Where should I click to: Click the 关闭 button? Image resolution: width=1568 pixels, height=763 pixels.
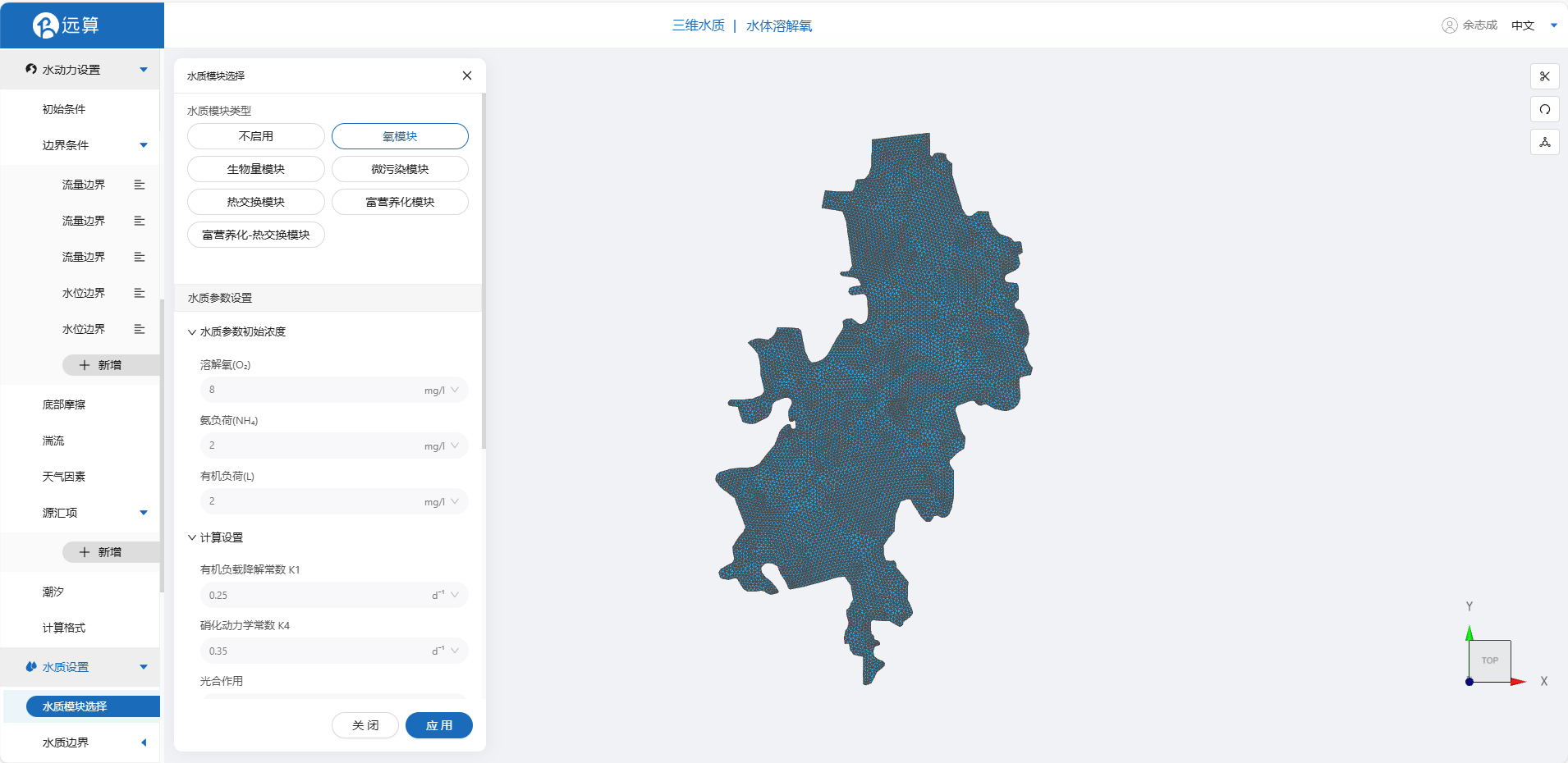coord(365,725)
